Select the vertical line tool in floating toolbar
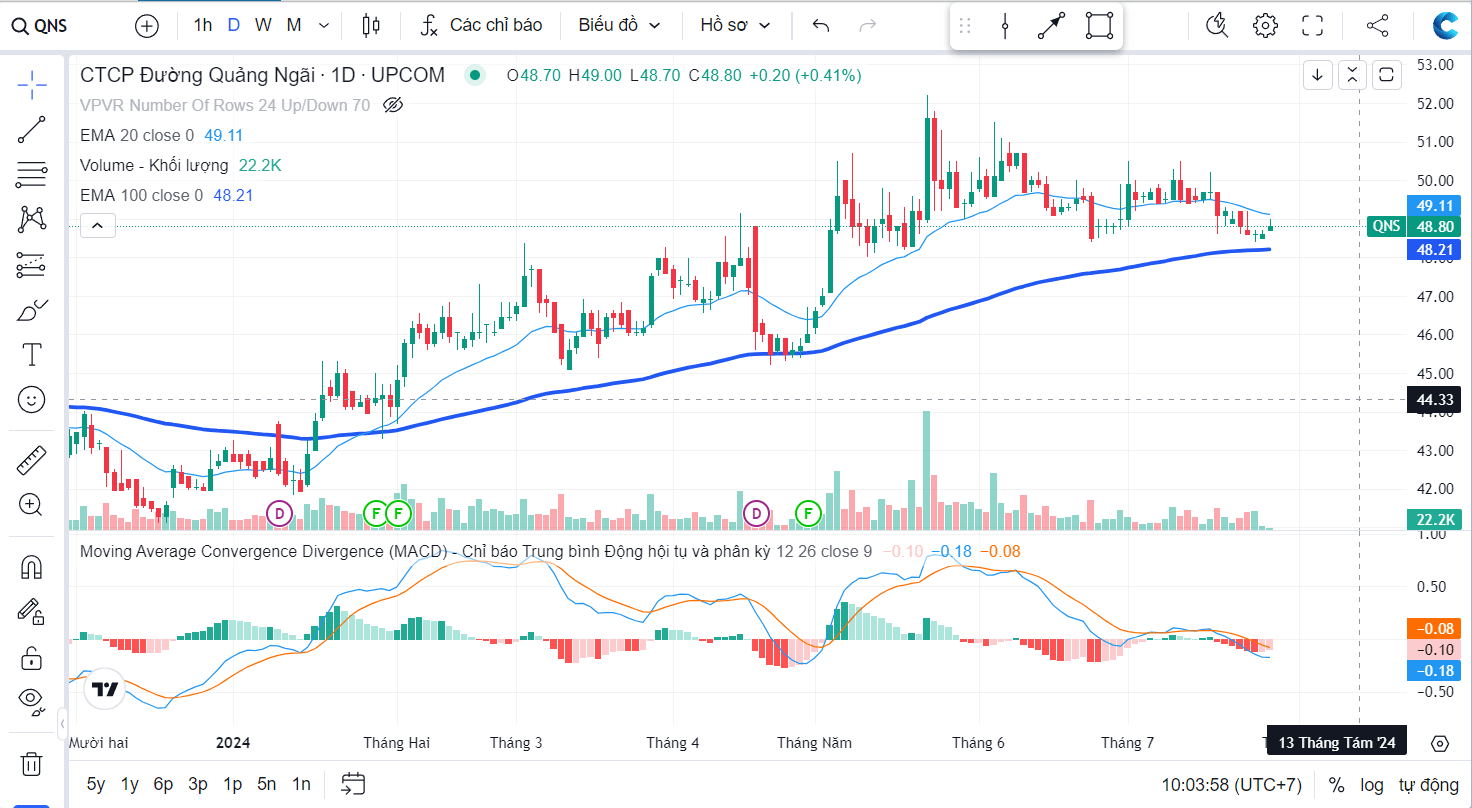1472x808 pixels. pyautogui.click(x=1005, y=26)
